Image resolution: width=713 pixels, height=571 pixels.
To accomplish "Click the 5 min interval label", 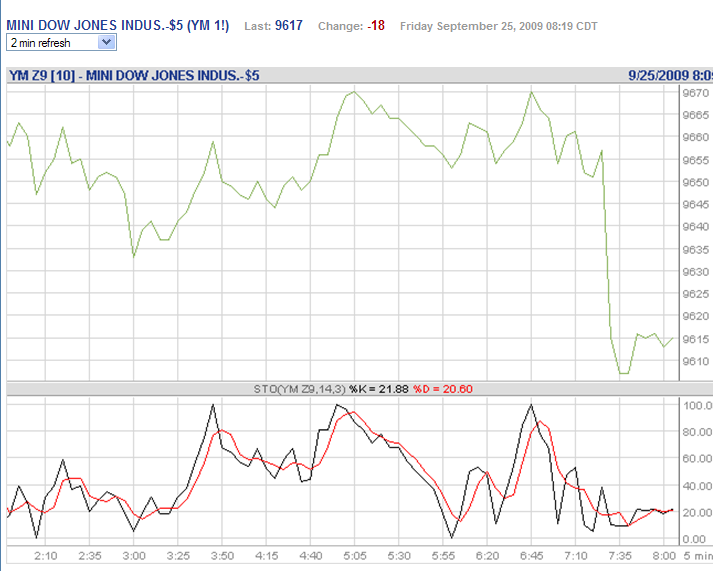I will click(698, 556).
